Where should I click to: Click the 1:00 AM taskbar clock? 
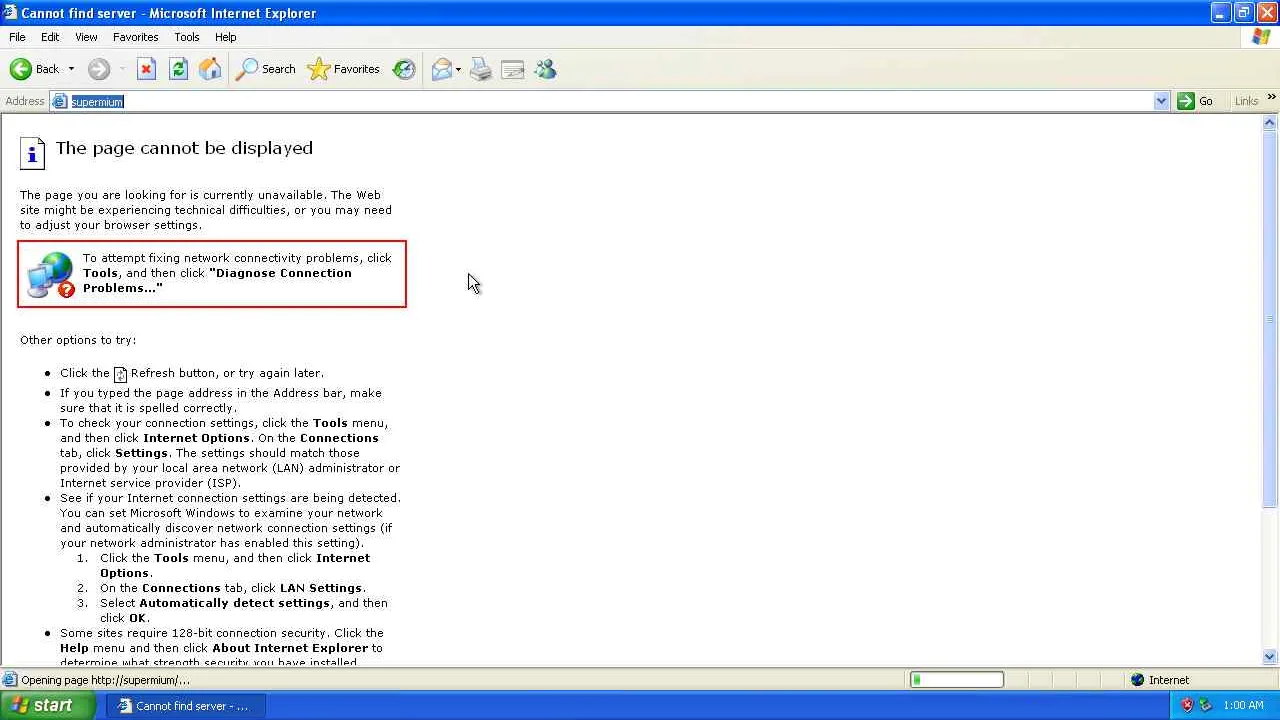(1243, 705)
